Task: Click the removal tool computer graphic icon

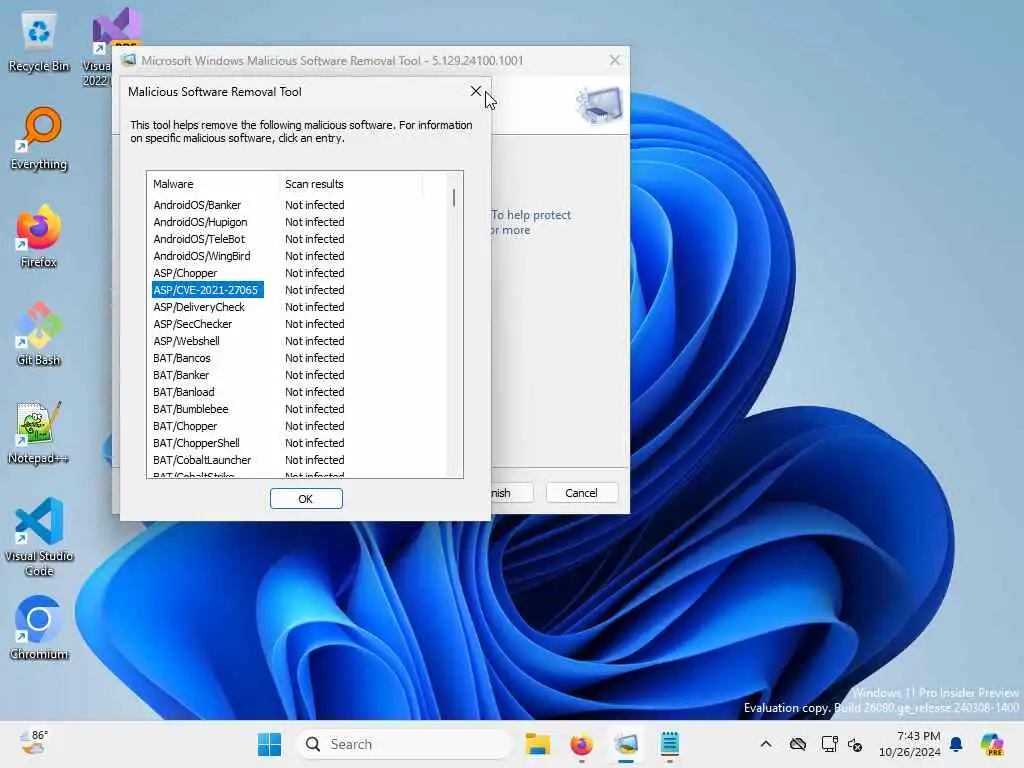Action: 599,105
